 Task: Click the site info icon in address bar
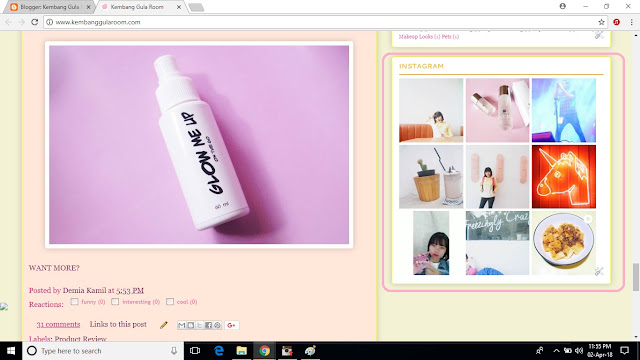click(49, 22)
